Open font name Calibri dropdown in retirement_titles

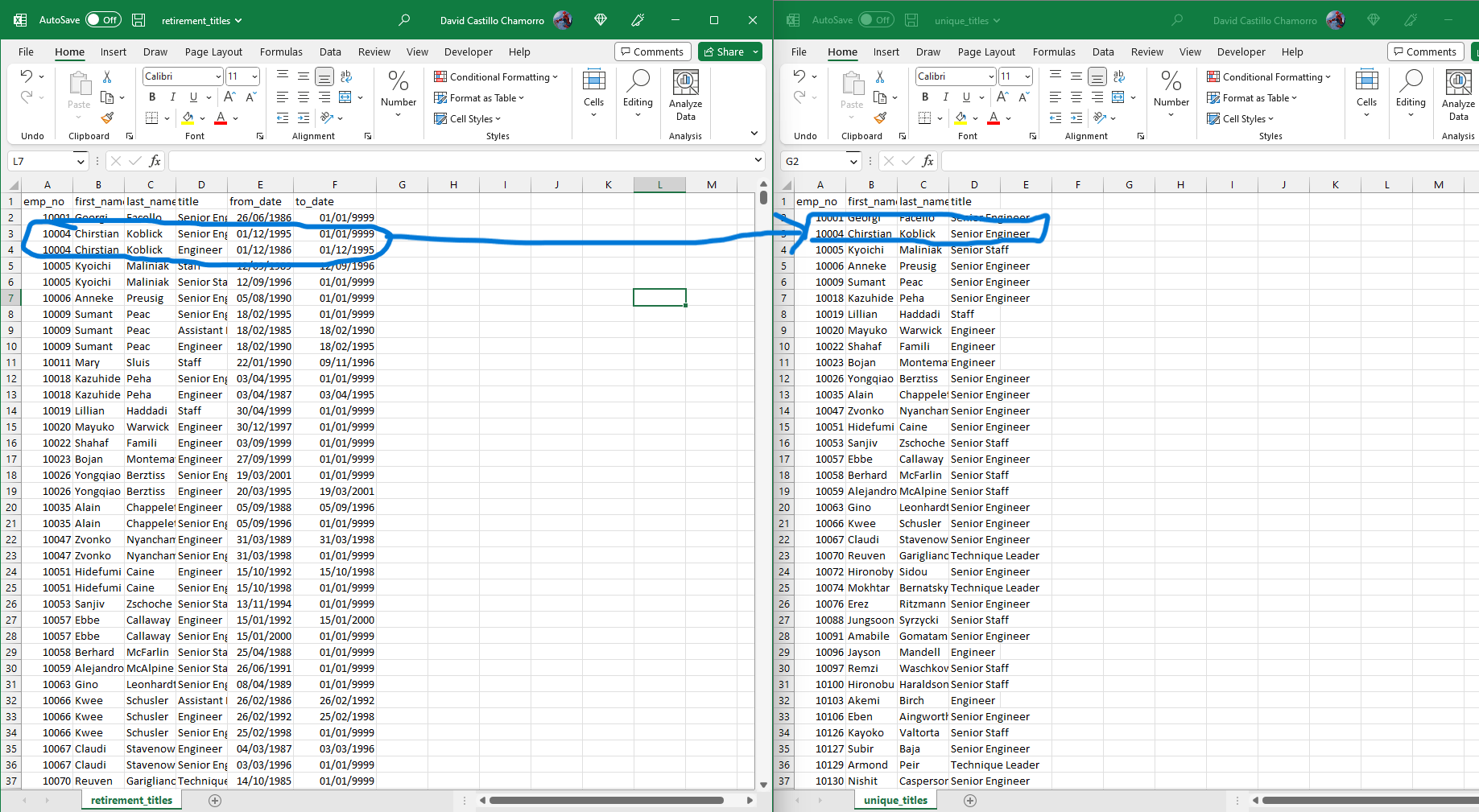coord(218,76)
